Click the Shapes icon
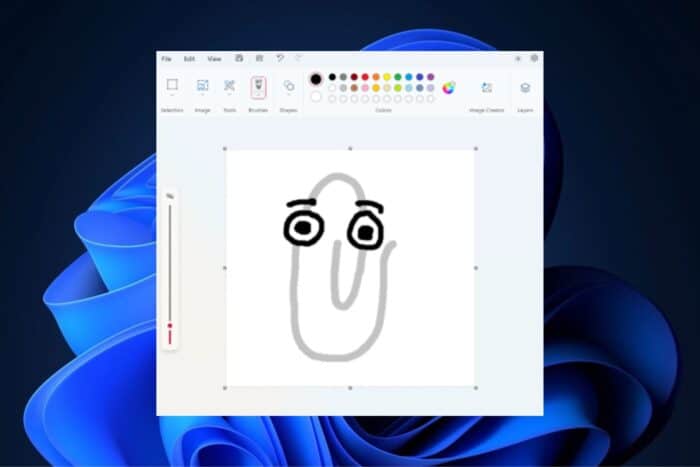 pos(289,85)
